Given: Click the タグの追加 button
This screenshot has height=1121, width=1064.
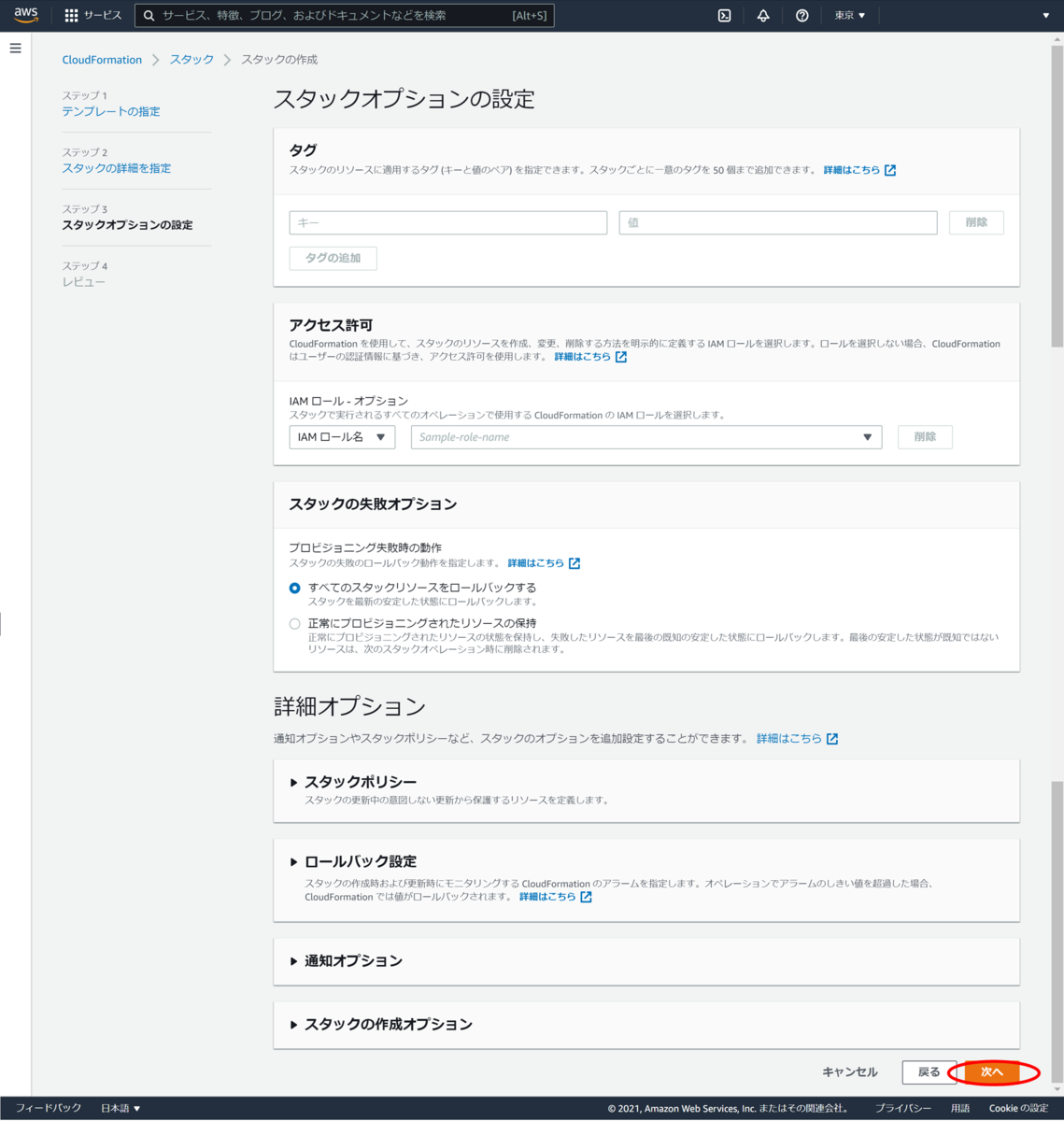Looking at the screenshot, I should (x=333, y=258).
